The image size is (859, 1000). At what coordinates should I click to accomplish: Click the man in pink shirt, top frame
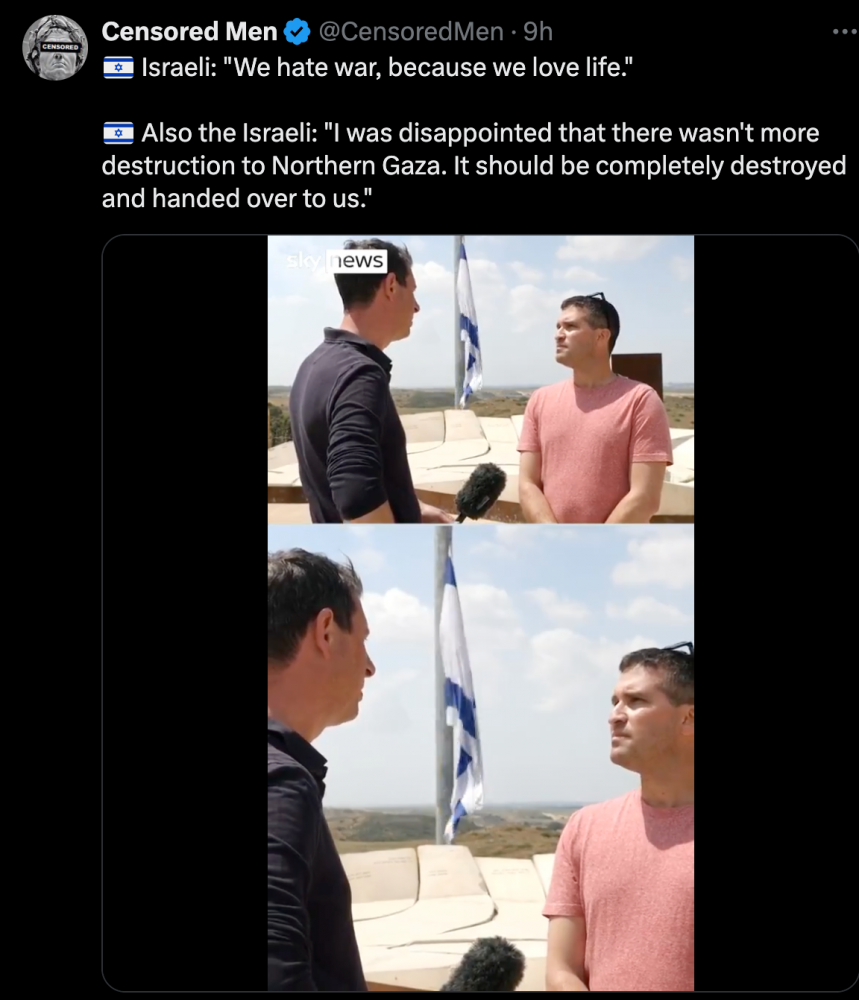pyautogui.click(x=593, y=415)
